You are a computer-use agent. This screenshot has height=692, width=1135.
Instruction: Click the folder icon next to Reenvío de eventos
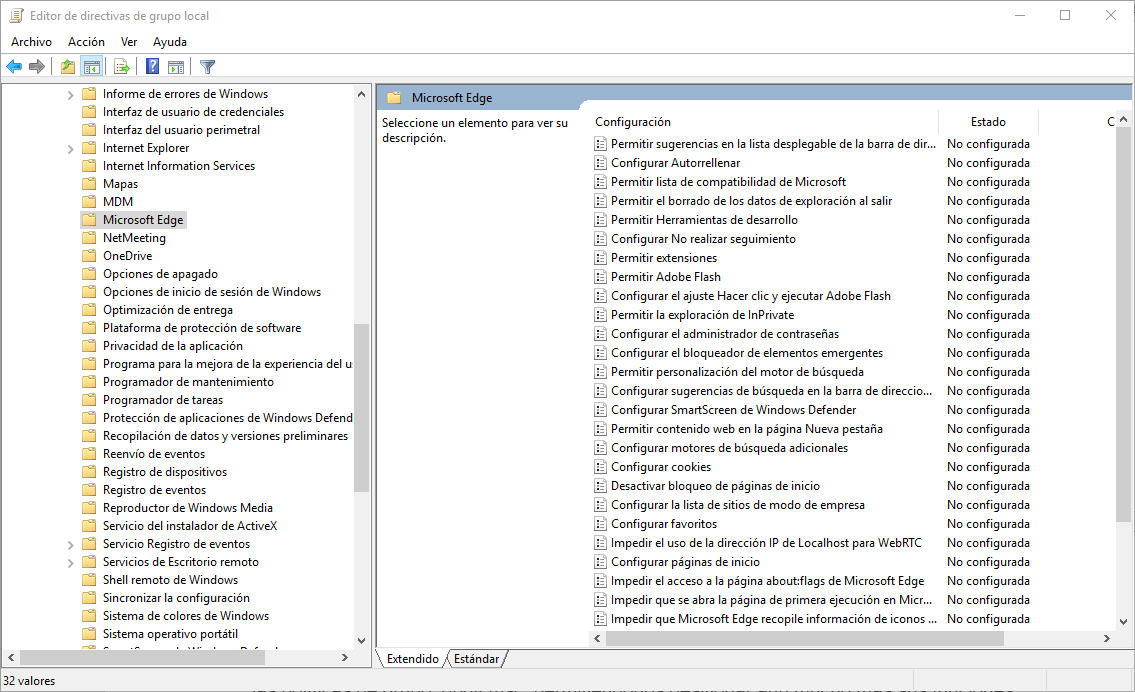point(89,454)
